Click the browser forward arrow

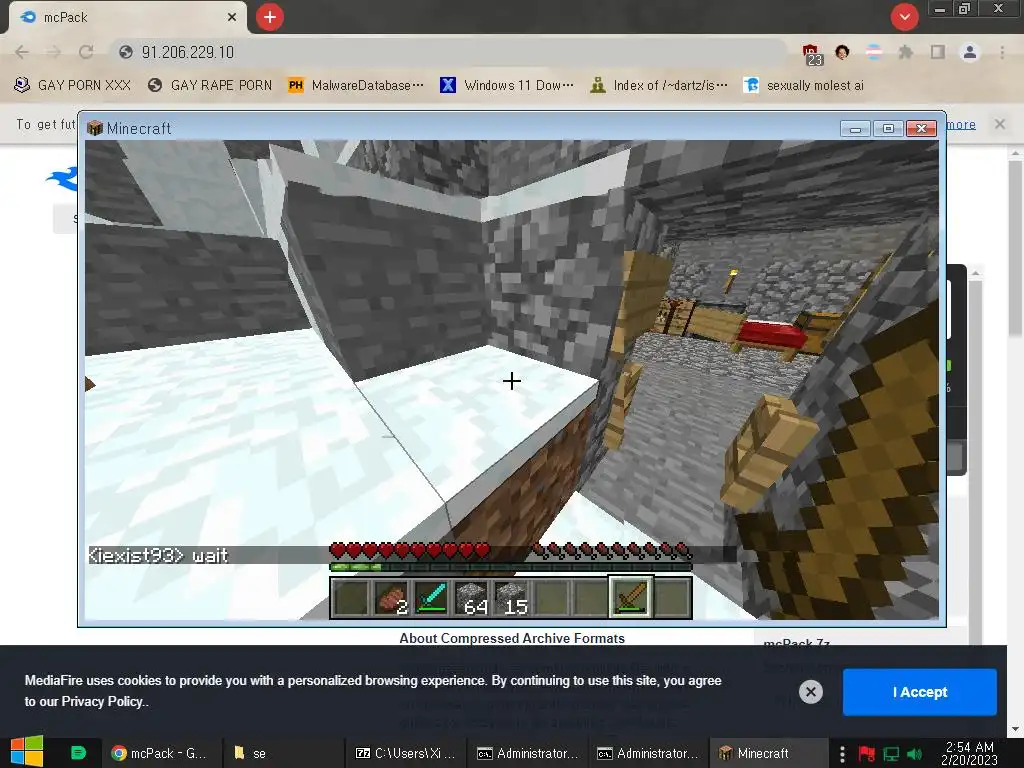click(x=54, y=52)
